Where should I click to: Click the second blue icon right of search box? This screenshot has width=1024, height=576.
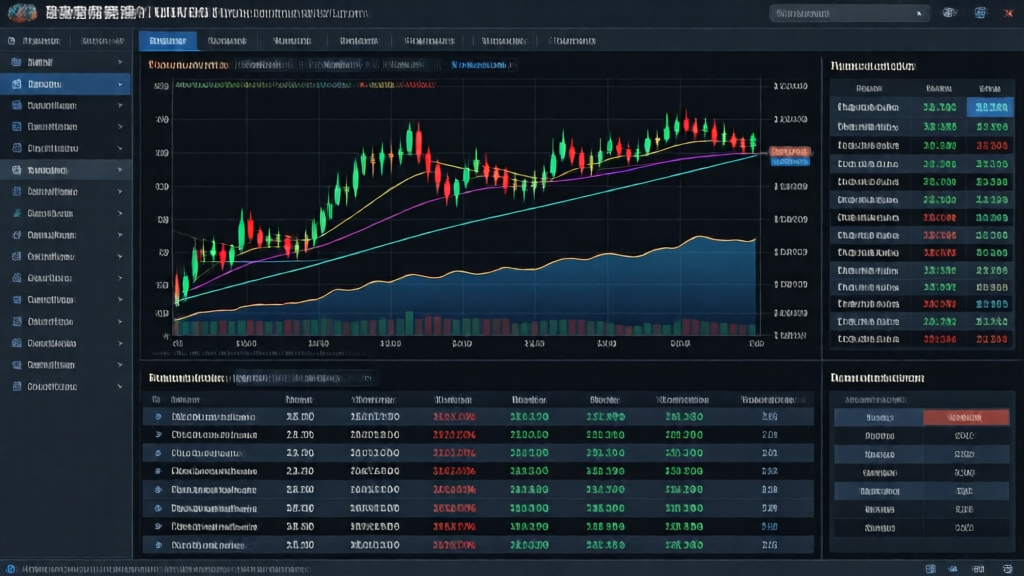pos(980,13)
